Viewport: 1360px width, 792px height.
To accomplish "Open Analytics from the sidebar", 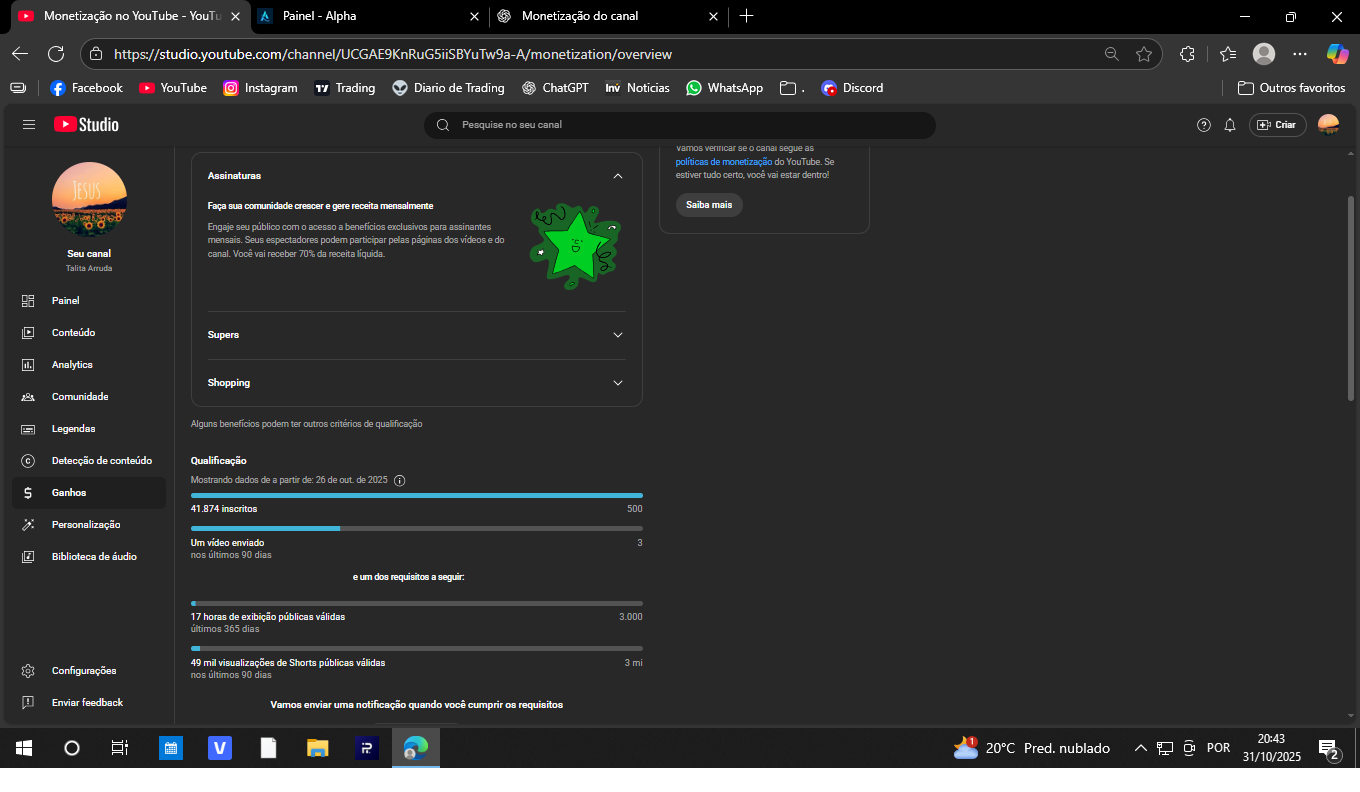I will 72,365.
